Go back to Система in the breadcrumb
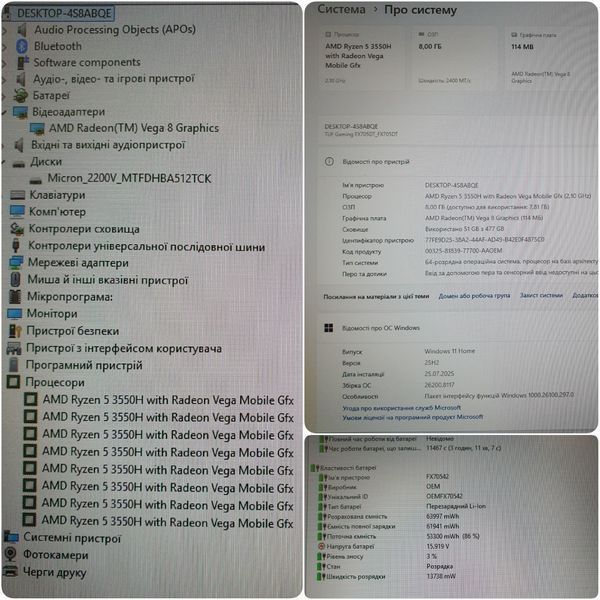 [x=341, y=9]
